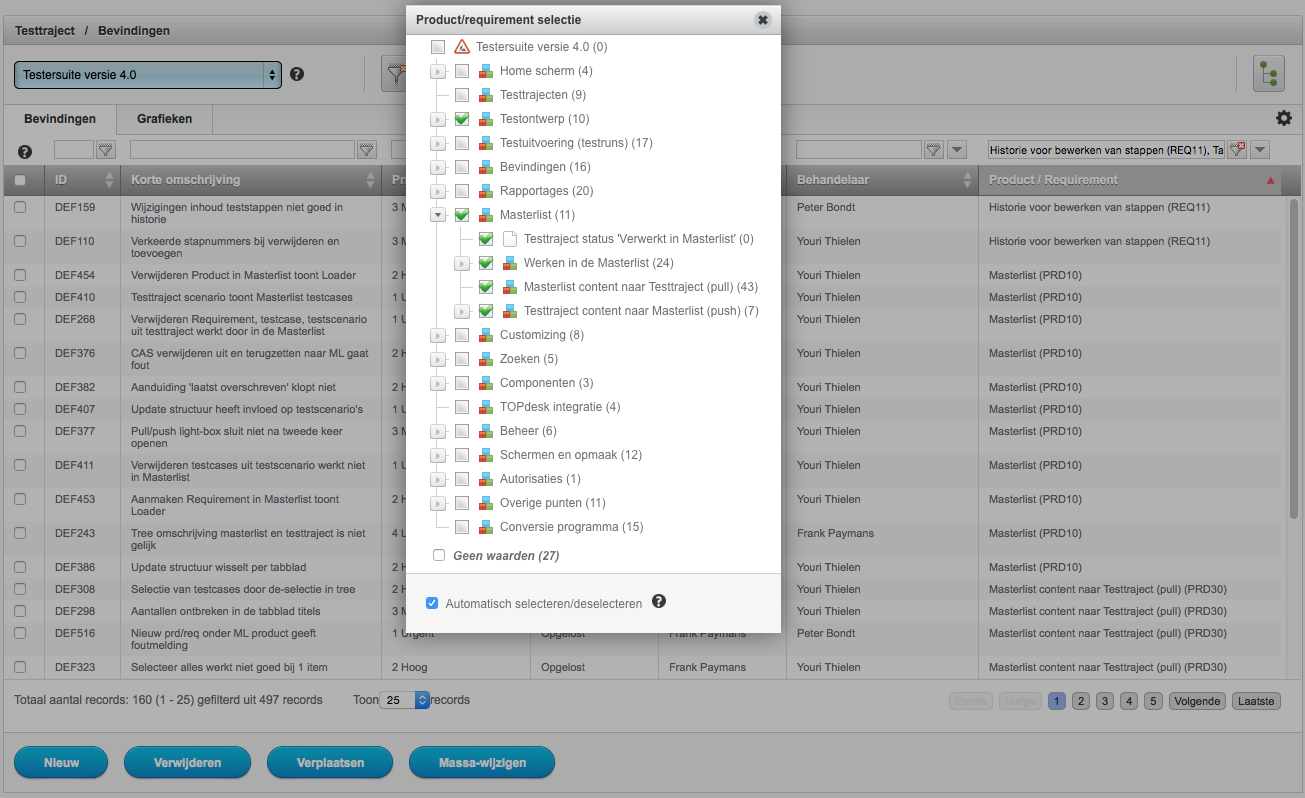Clear the Product / Requirement filter icon
1305x798 pixels.
(x=1237, y=150)
